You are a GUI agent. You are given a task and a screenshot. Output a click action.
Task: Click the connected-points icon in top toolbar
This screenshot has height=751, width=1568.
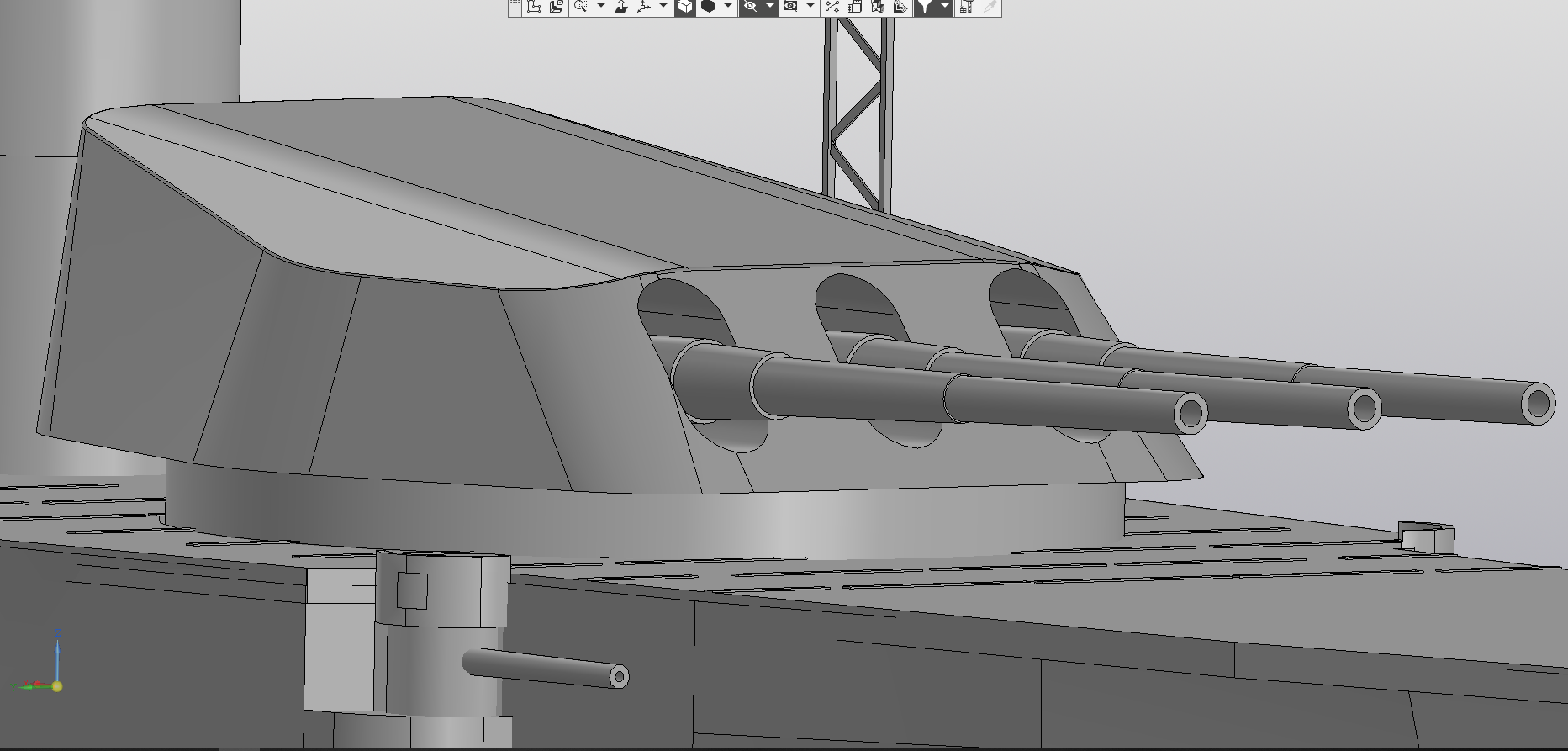(x=832, y=7)
